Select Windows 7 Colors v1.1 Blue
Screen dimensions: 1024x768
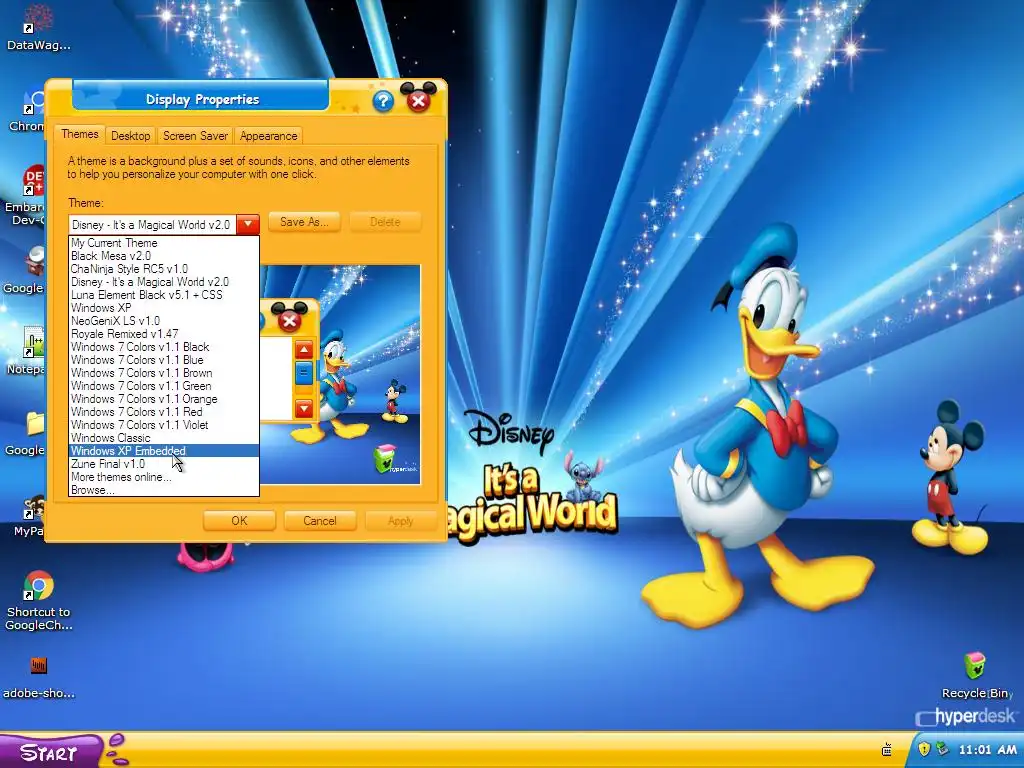(x=164, y=360)
